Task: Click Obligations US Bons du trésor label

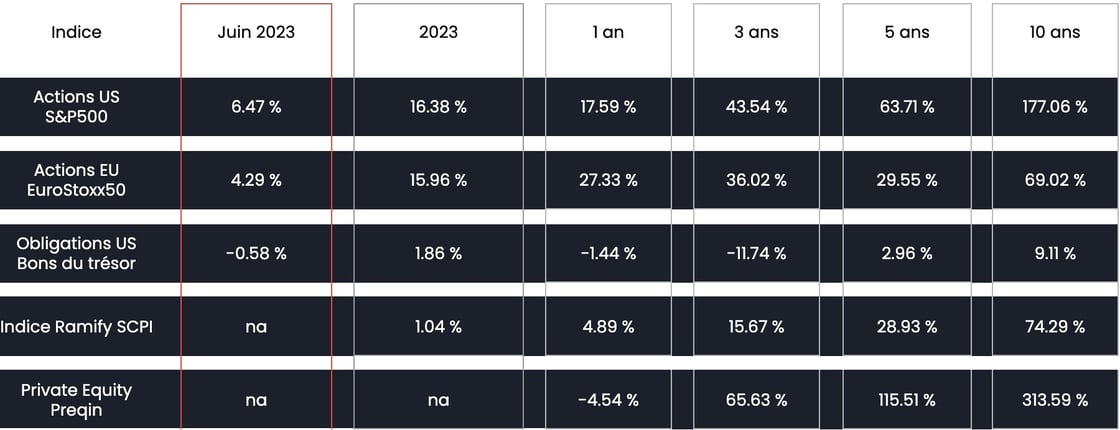Action: [76, 253]
